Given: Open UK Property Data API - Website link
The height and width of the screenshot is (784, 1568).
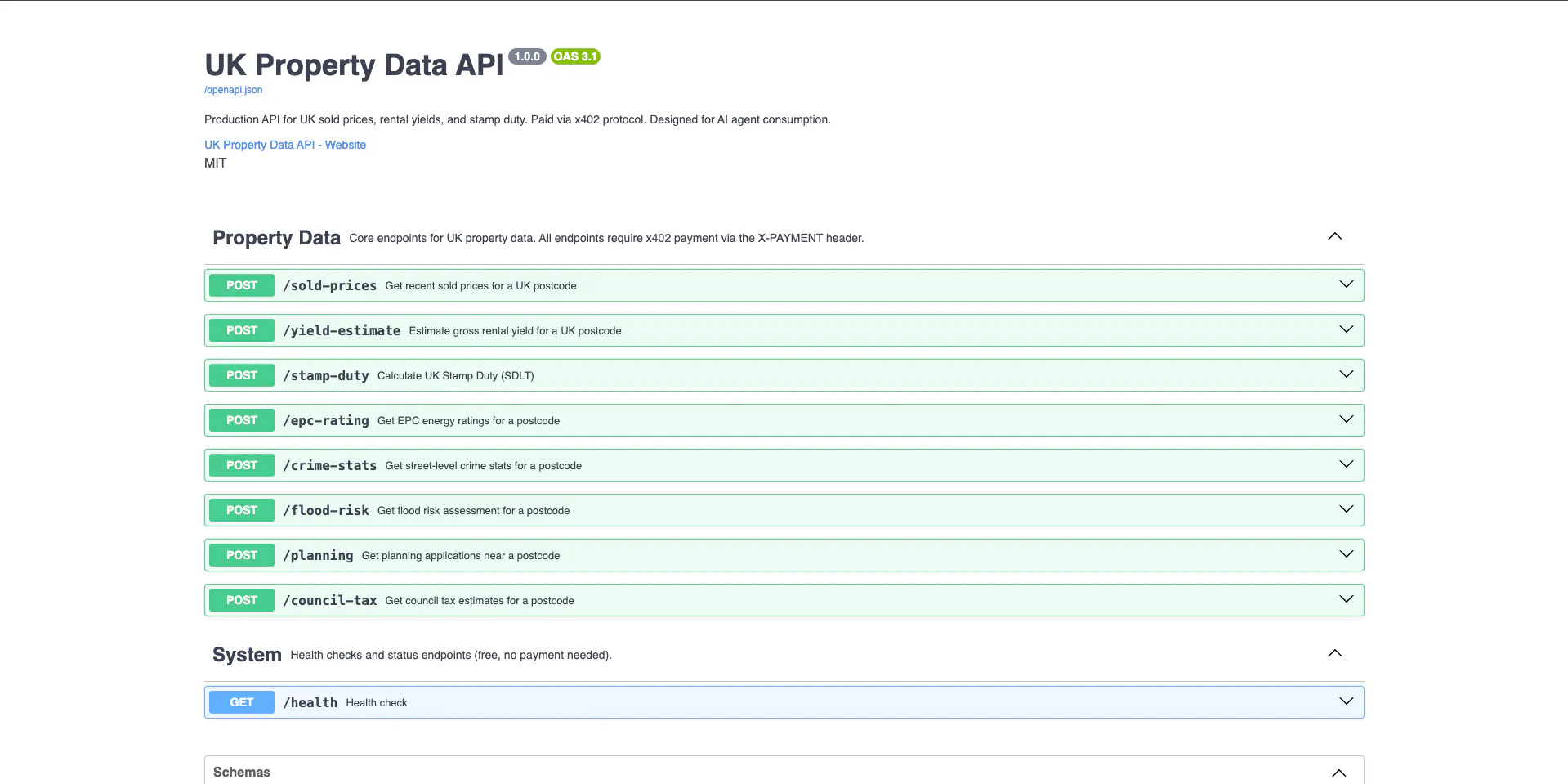Looking at the screenshot, I should coord(285,145).
